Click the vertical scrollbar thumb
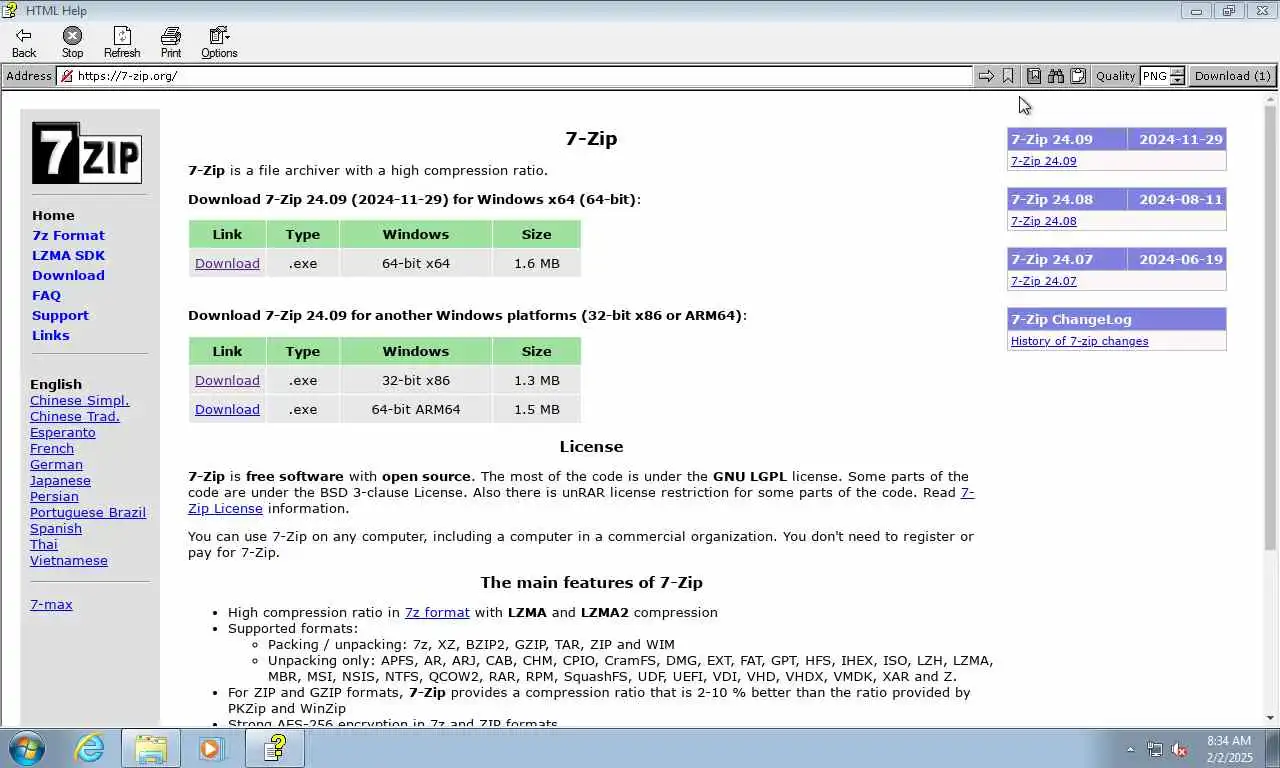Viewport: 1280px width, 768px height. pyautogui.click(x=1270, y=330)
